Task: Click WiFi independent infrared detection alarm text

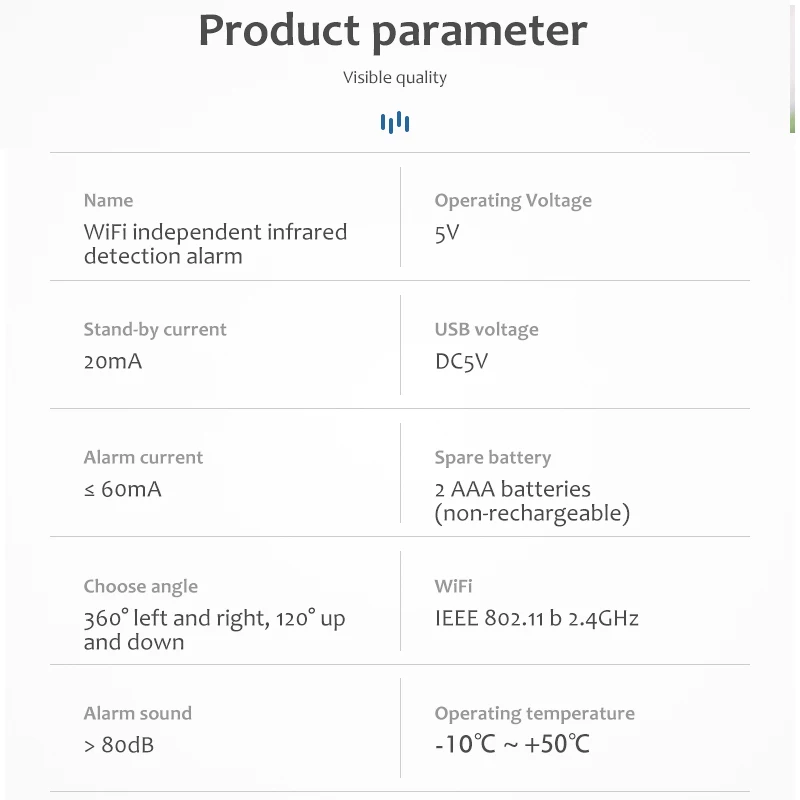Action: pyautogui.click(x=215, y=244)
